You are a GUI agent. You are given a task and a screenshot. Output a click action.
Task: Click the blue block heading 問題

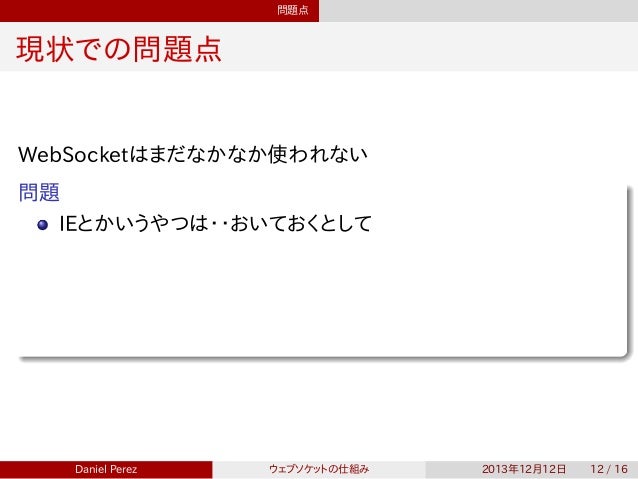click(39, 192)
